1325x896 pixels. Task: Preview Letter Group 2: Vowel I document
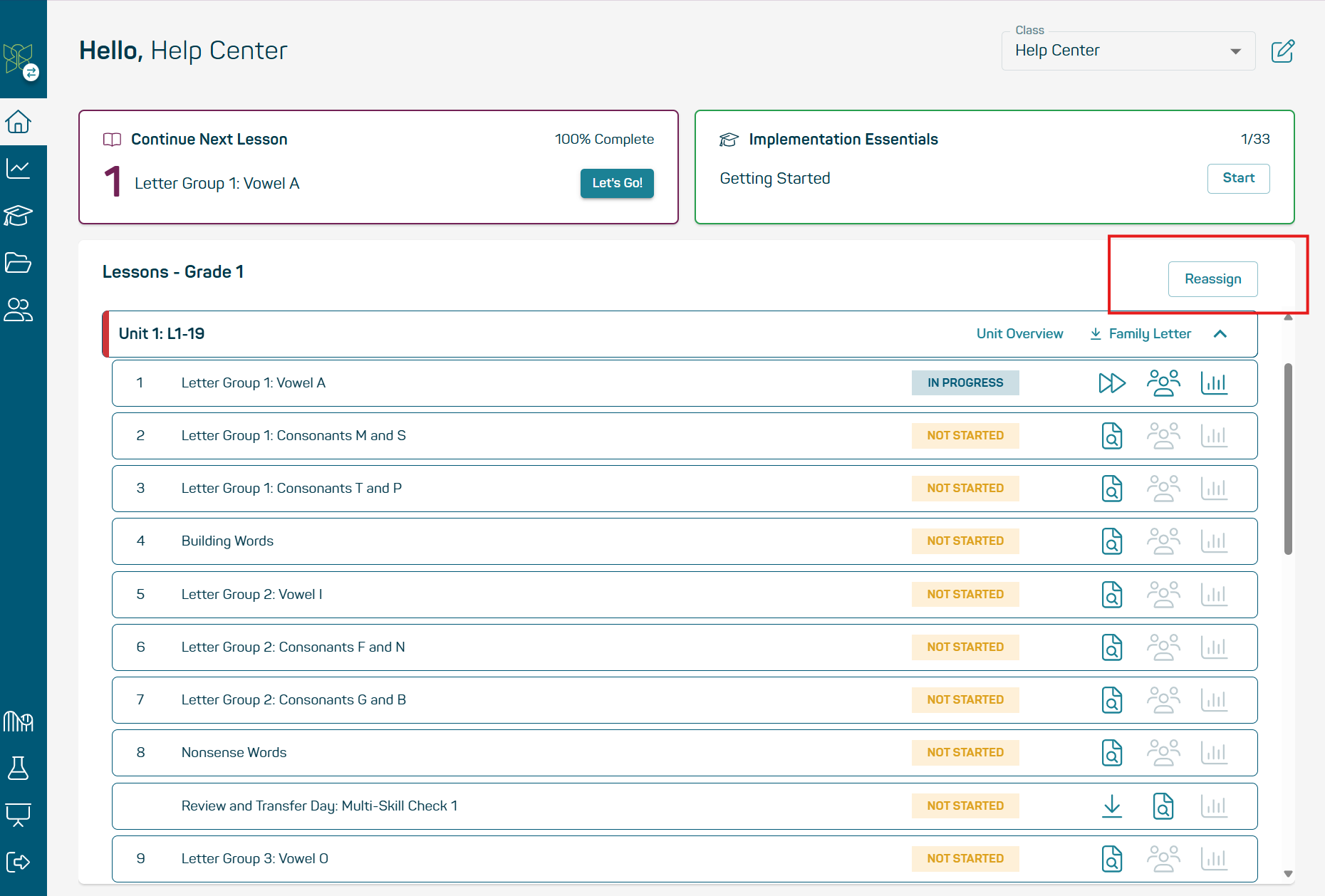[x=1112, y=595]
